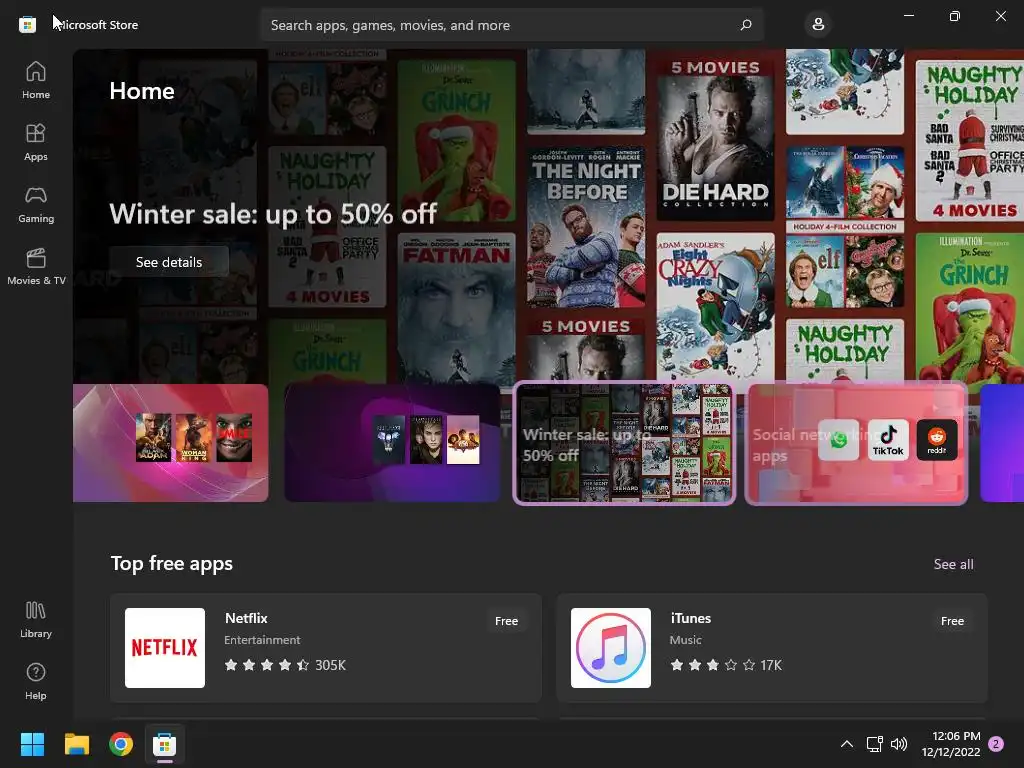The image size is (1024, 768).
Task: Open the Netflix app icon
Action: pos(165,648)
